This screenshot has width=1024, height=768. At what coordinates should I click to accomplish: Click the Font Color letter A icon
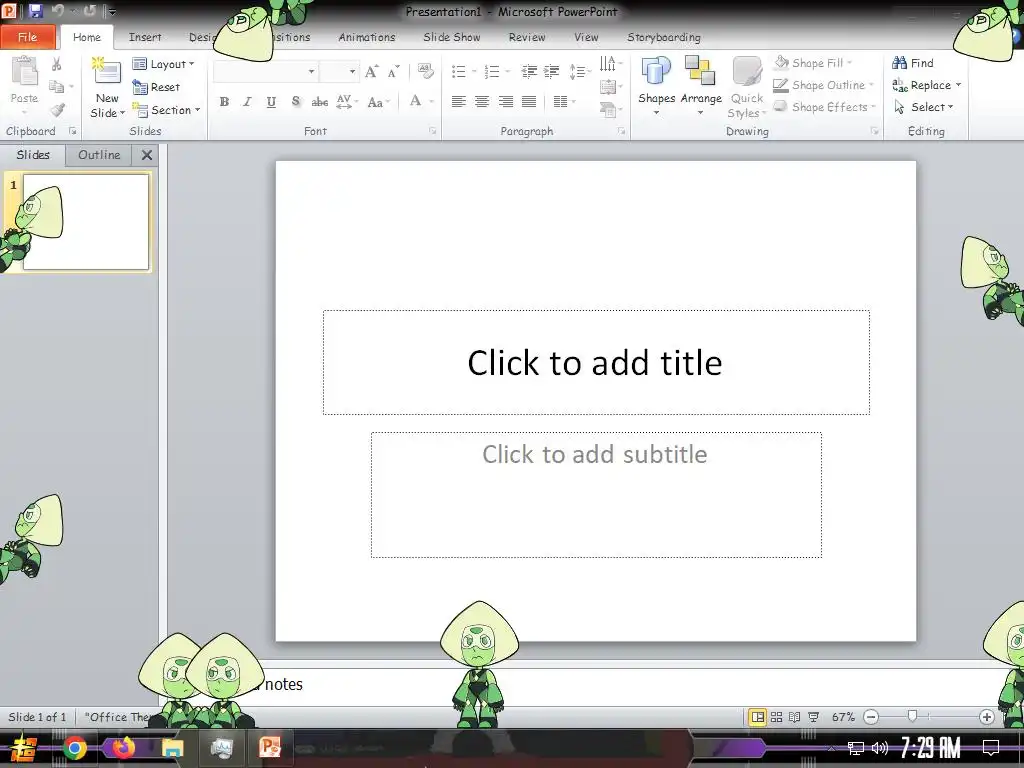[x=415, y=101]
